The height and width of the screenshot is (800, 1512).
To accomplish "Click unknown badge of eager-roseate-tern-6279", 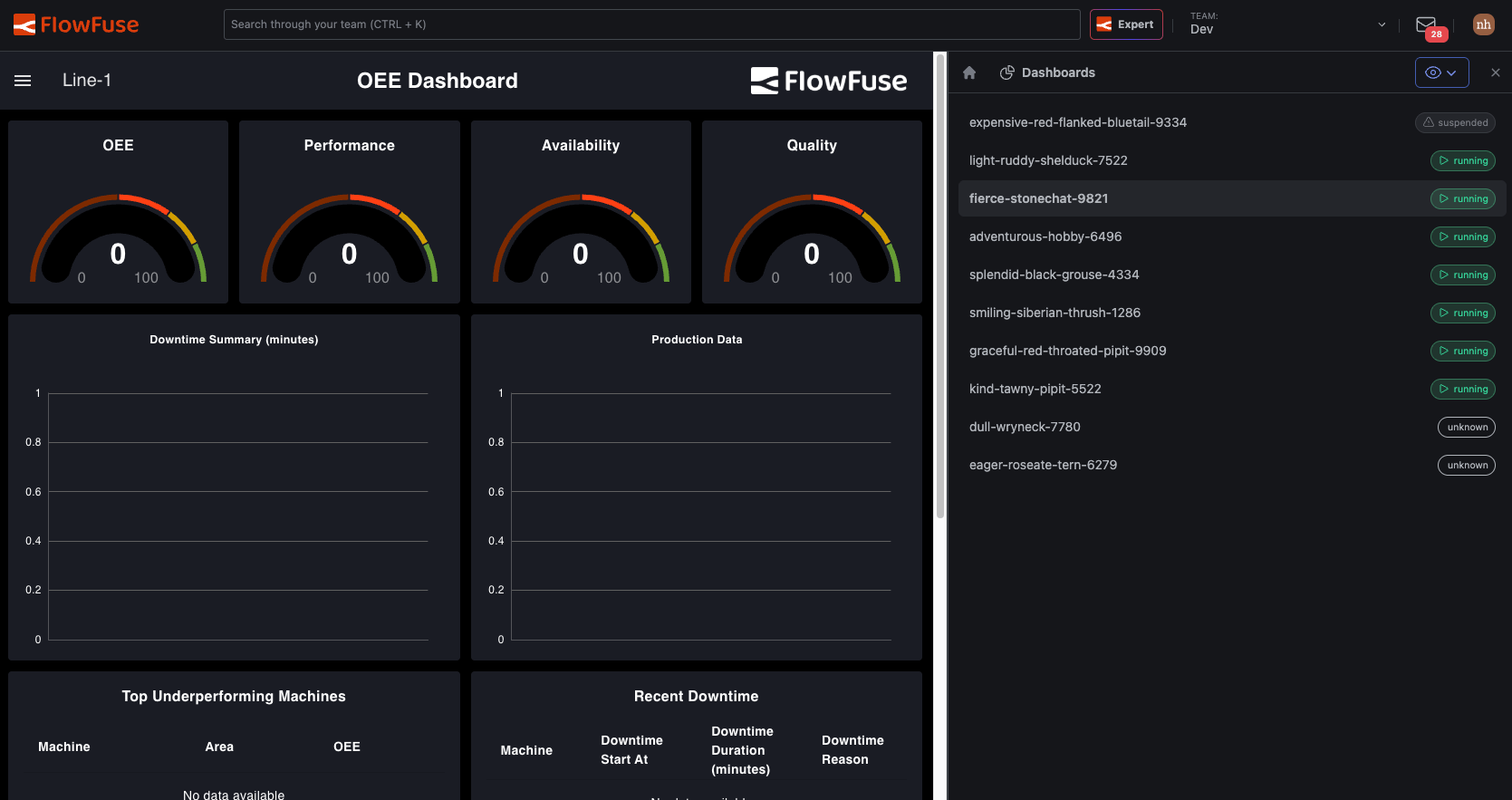I will tap(1467, 465).
